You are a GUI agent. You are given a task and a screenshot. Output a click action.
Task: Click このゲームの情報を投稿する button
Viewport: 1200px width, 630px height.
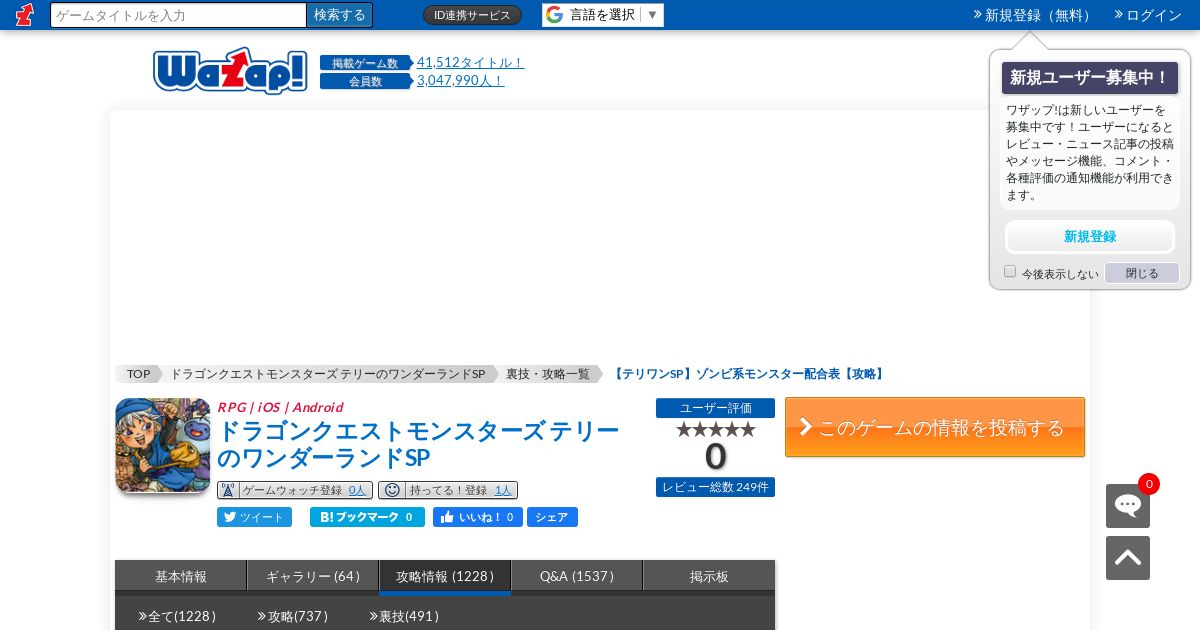935,427
